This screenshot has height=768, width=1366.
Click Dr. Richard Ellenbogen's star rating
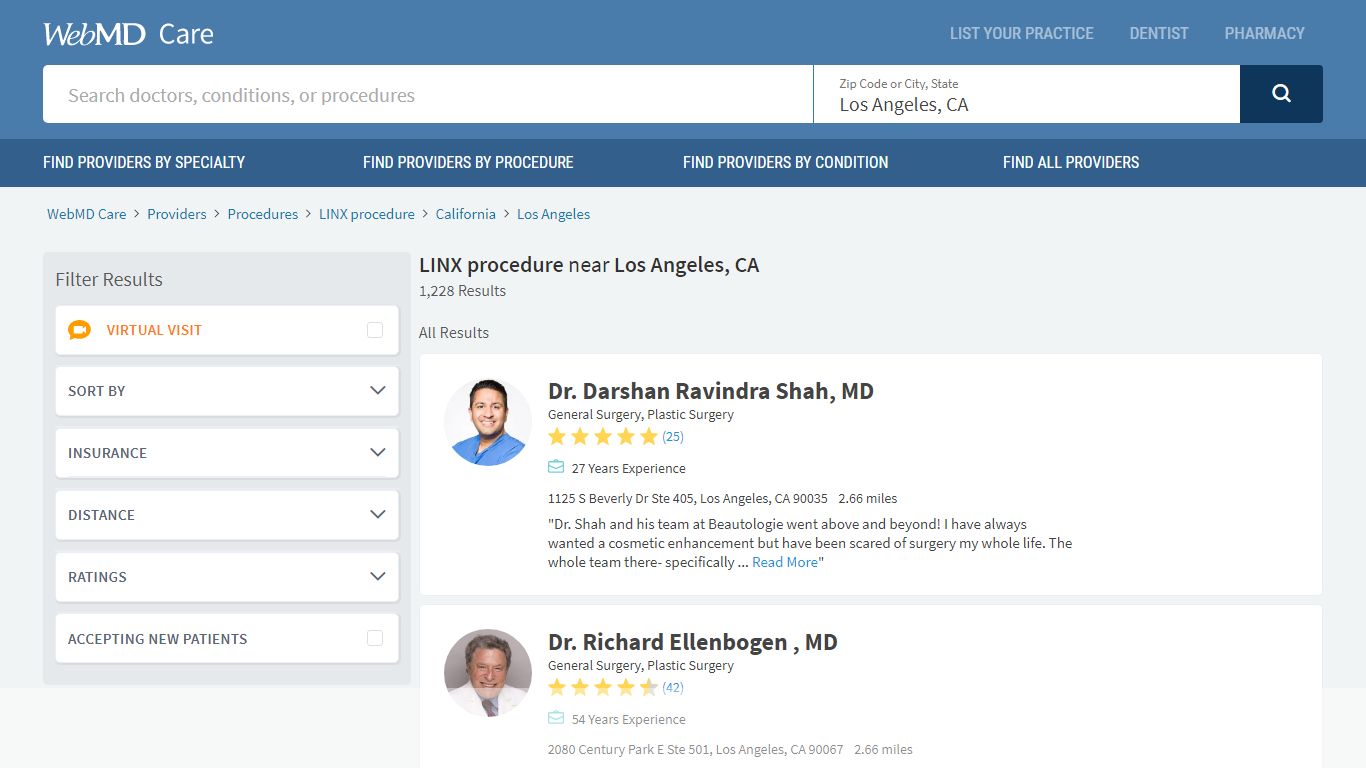click(x=603, y=687)
